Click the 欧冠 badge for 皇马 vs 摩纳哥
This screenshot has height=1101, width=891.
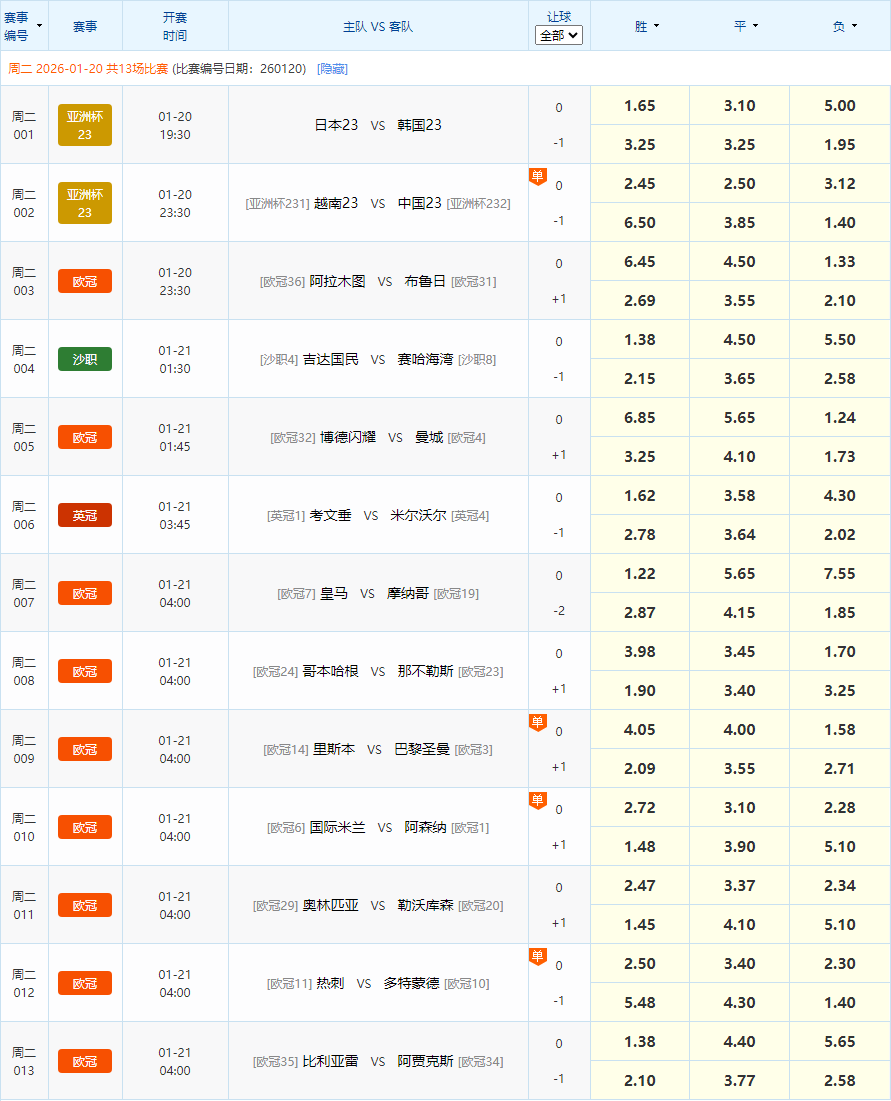tap(85, 593)
